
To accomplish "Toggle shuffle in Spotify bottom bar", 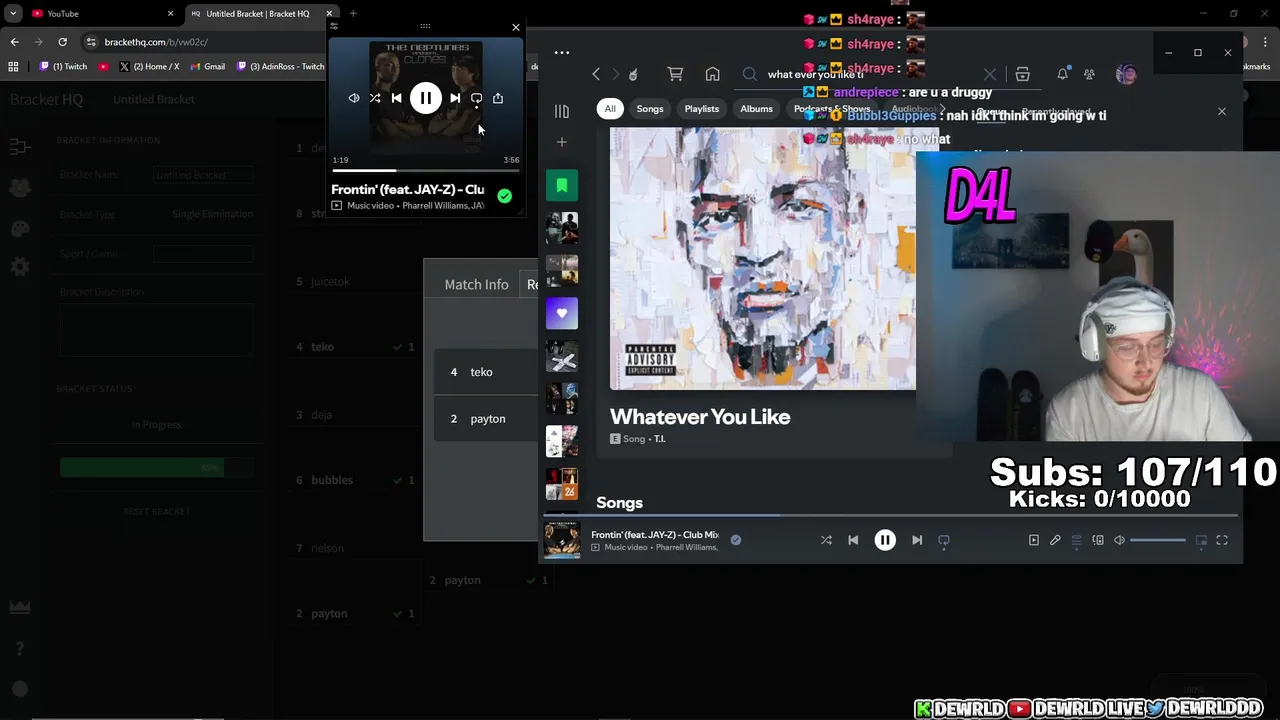I will pyautogui.click(x=826, y=540).
